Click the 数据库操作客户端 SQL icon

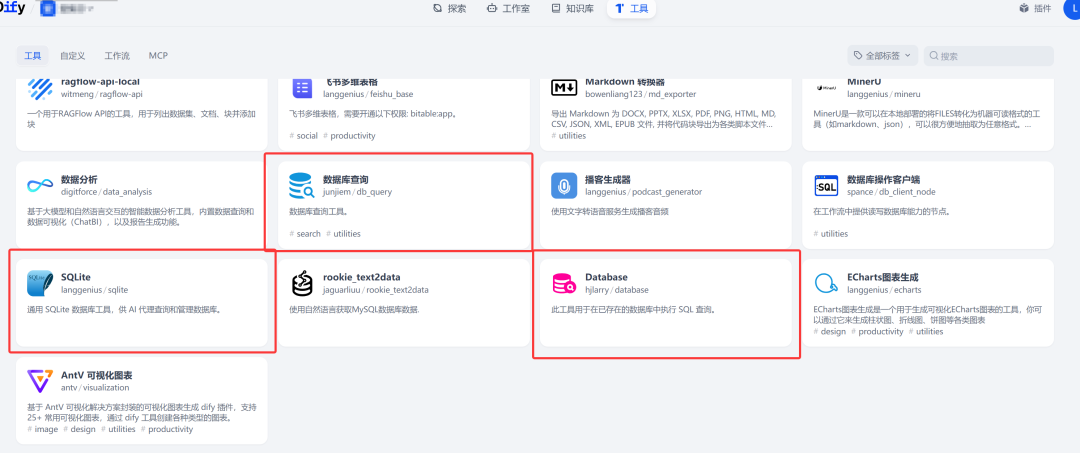826,186
